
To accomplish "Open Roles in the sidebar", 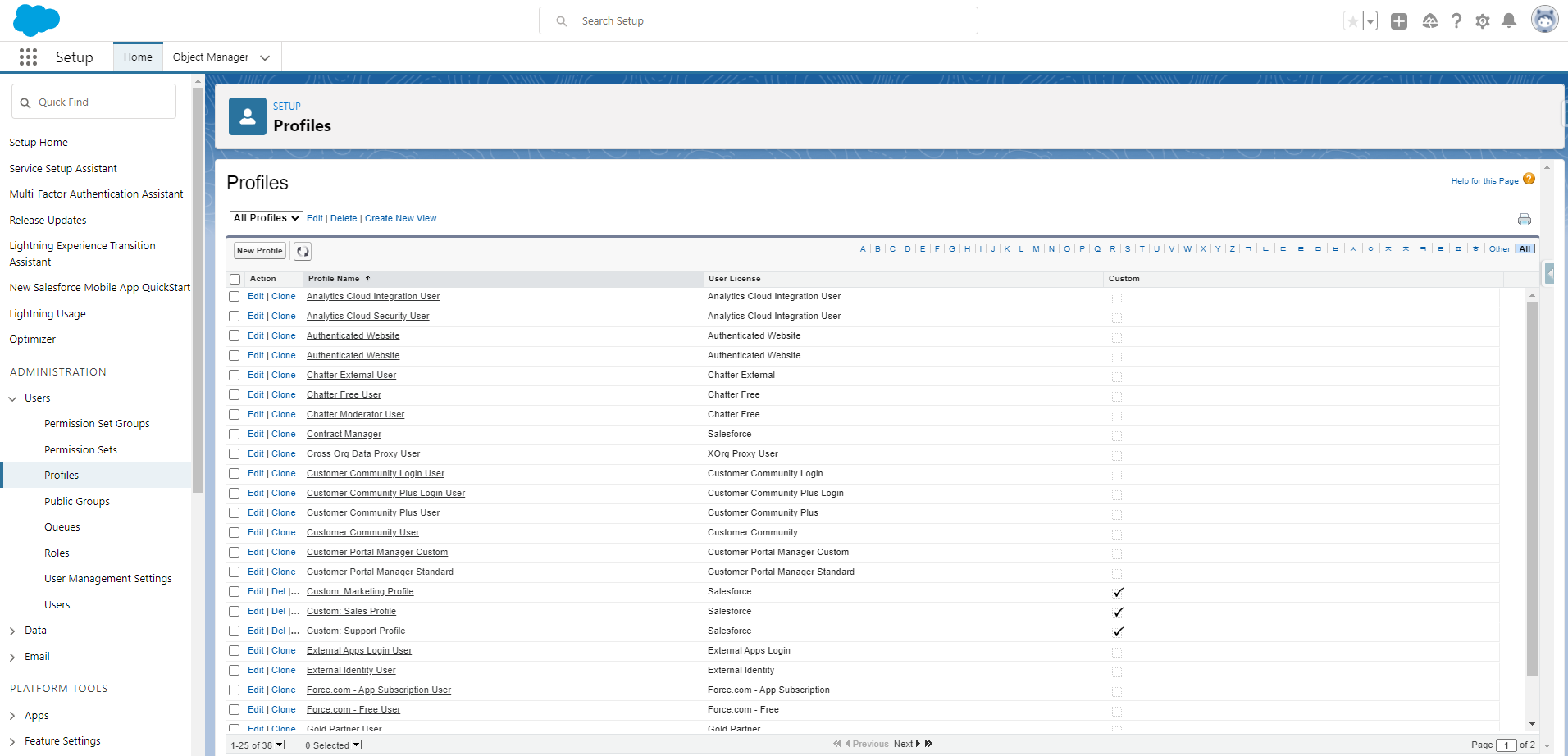I will click(57, 553).
